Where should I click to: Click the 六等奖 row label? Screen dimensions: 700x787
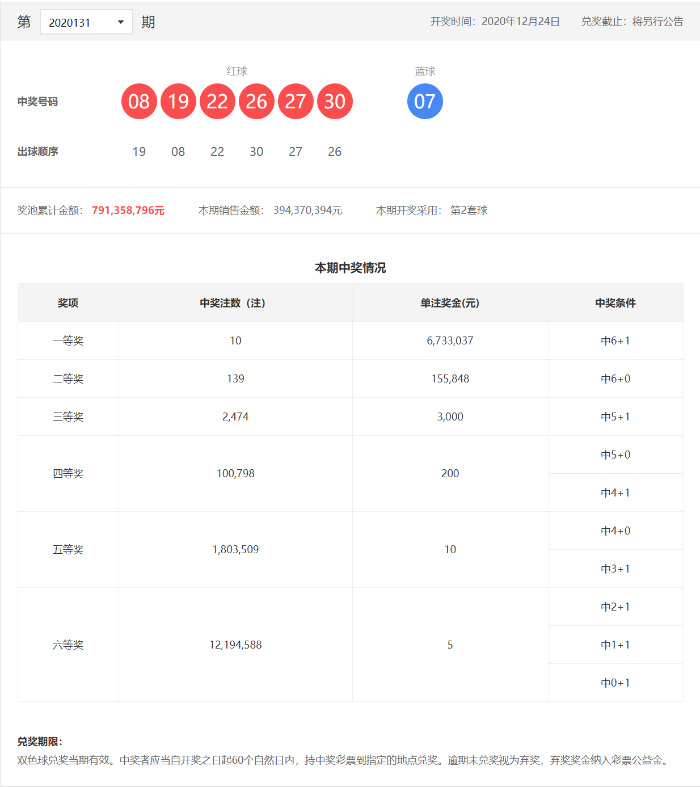pyautogui.click(x=68, y=645)
